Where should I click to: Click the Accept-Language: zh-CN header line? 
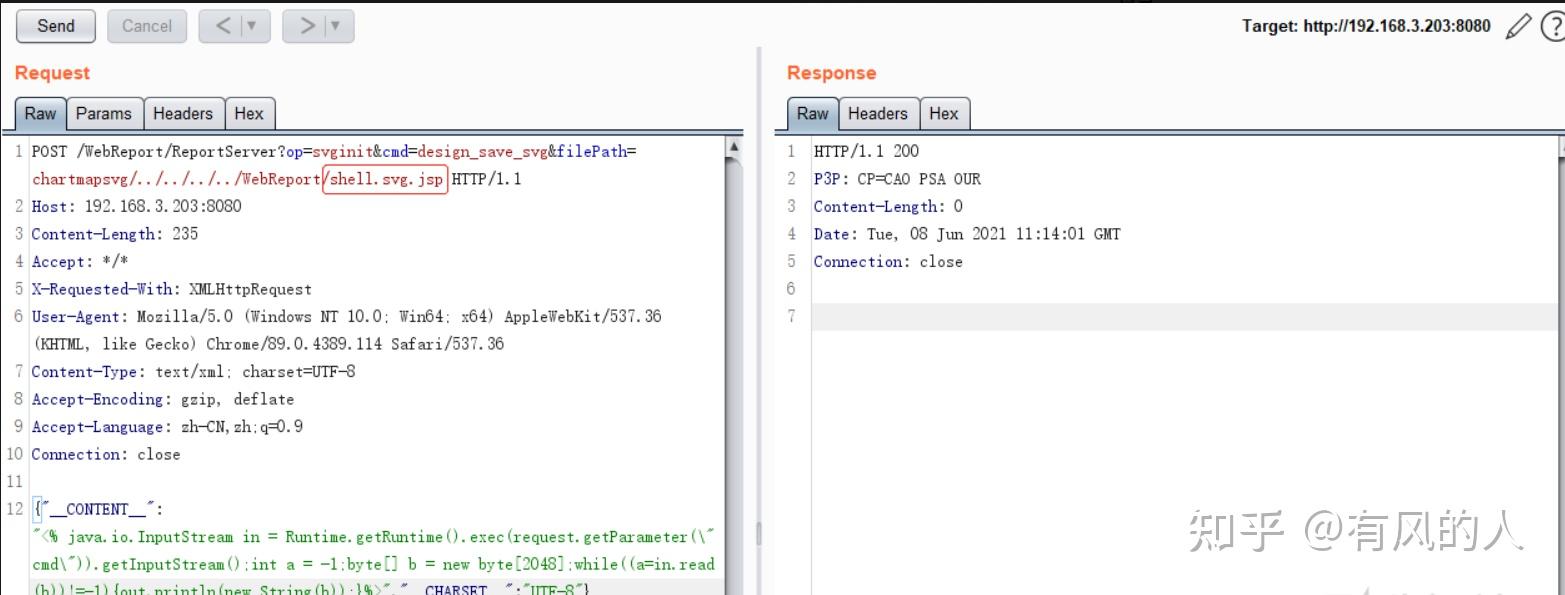tap(167, 427)
